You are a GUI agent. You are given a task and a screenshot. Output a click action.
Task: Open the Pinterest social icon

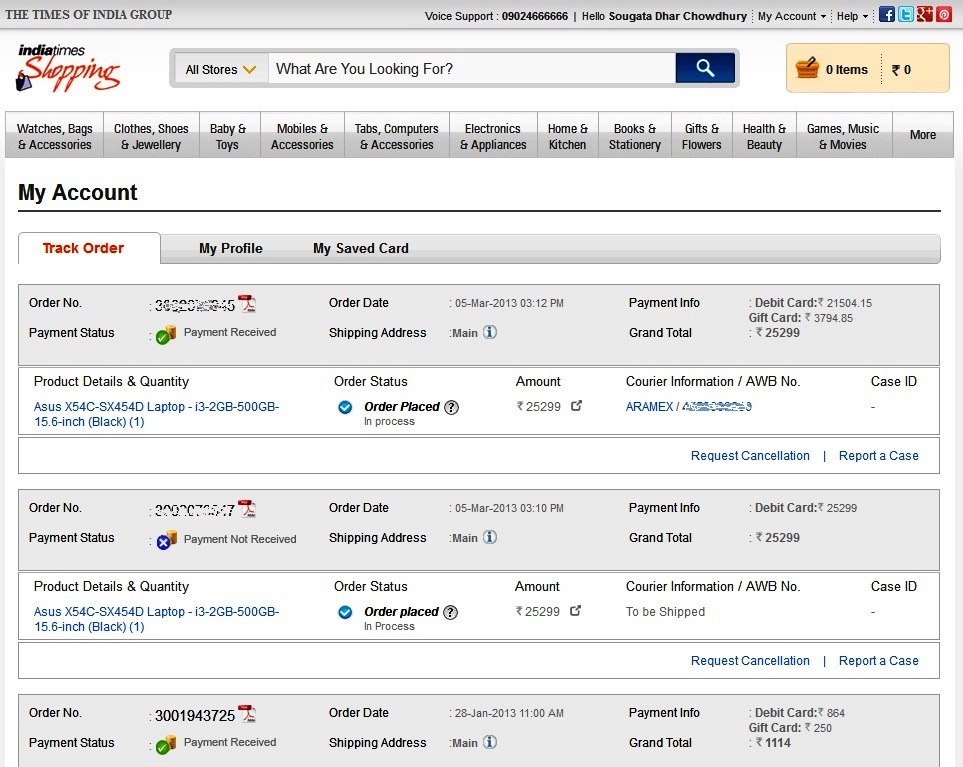(x=944, y=14)
